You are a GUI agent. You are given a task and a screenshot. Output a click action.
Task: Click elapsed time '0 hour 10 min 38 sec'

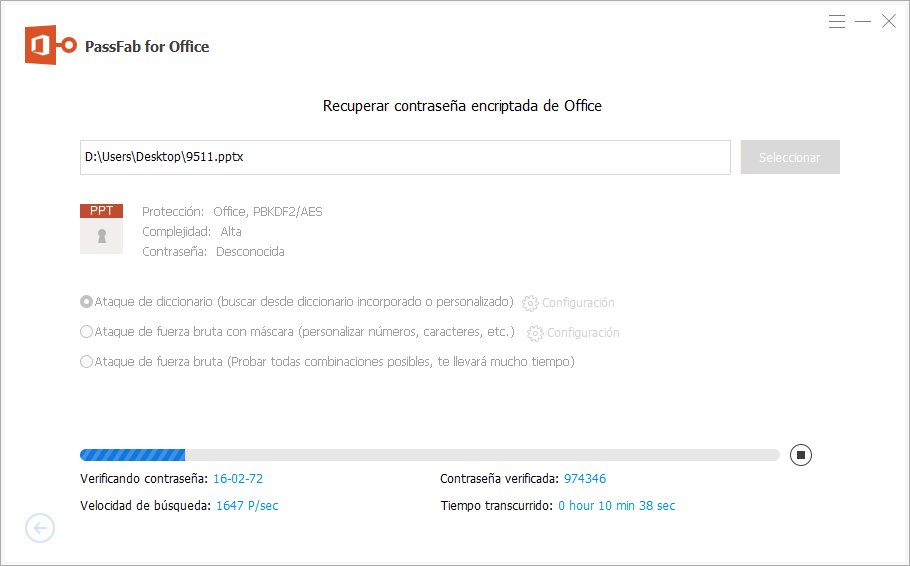(617, 506)
